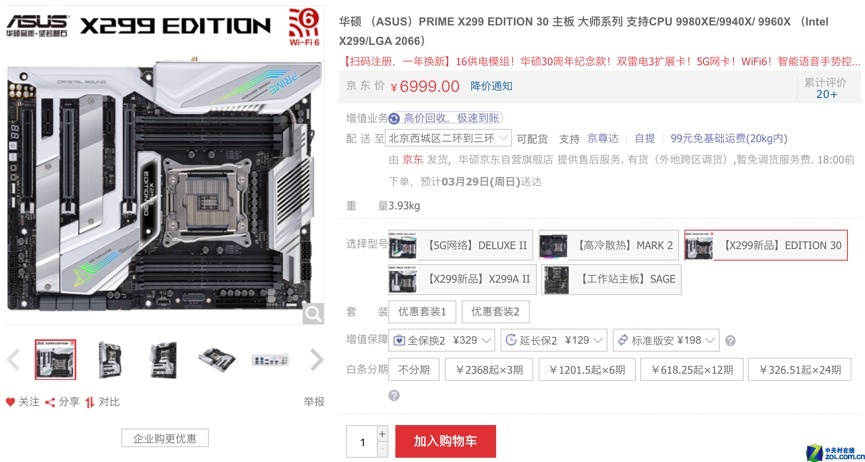Click the heart icon to follow product
Screen dimensions: 865x462
[10, 402]
